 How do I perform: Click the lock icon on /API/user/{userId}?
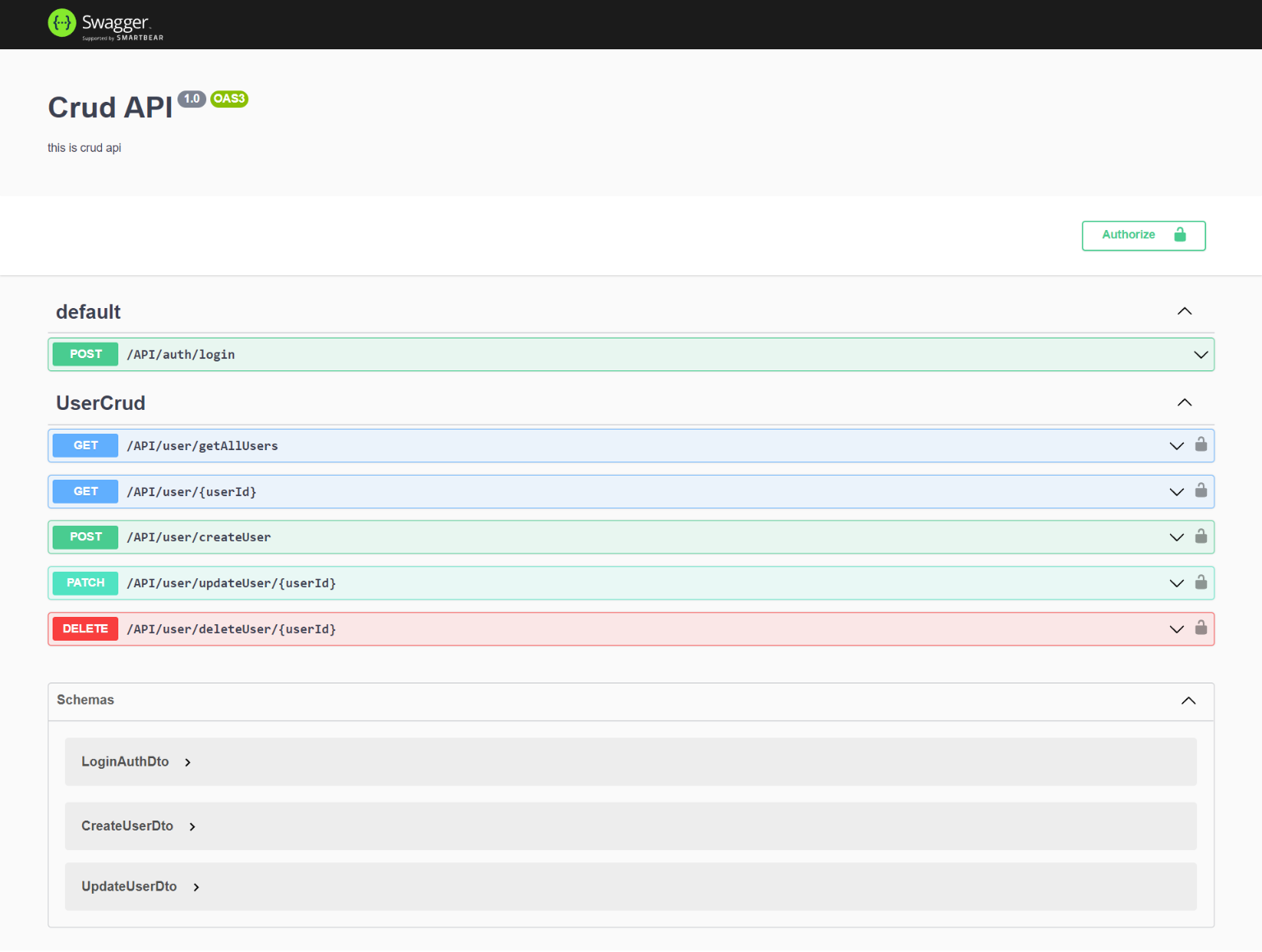click(x=1200, y=491)
